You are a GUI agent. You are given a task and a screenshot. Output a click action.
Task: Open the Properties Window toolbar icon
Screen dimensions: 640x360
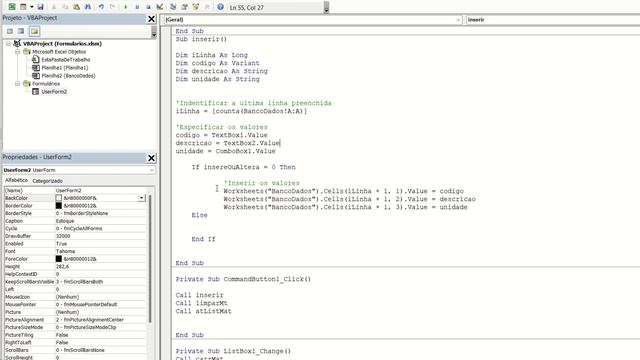pyautogui.click(x=184, y=7)
